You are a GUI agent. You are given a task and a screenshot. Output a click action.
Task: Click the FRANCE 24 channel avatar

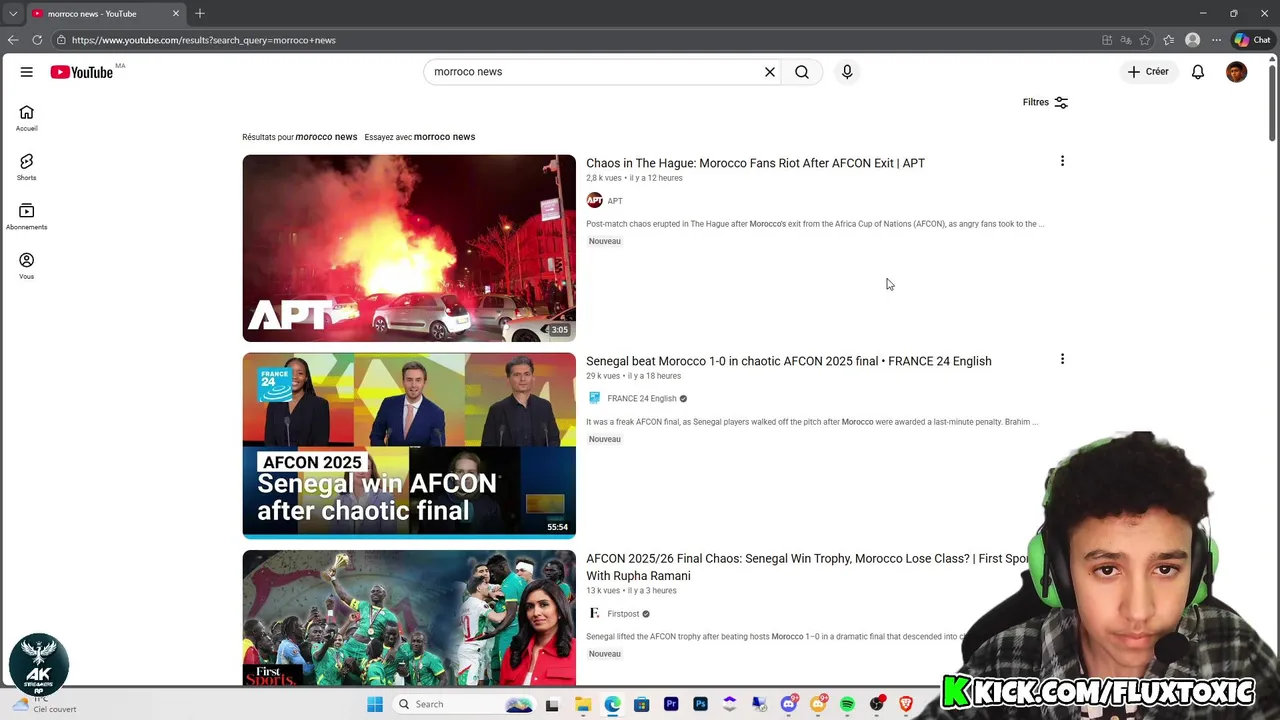(x=594, y=398)
